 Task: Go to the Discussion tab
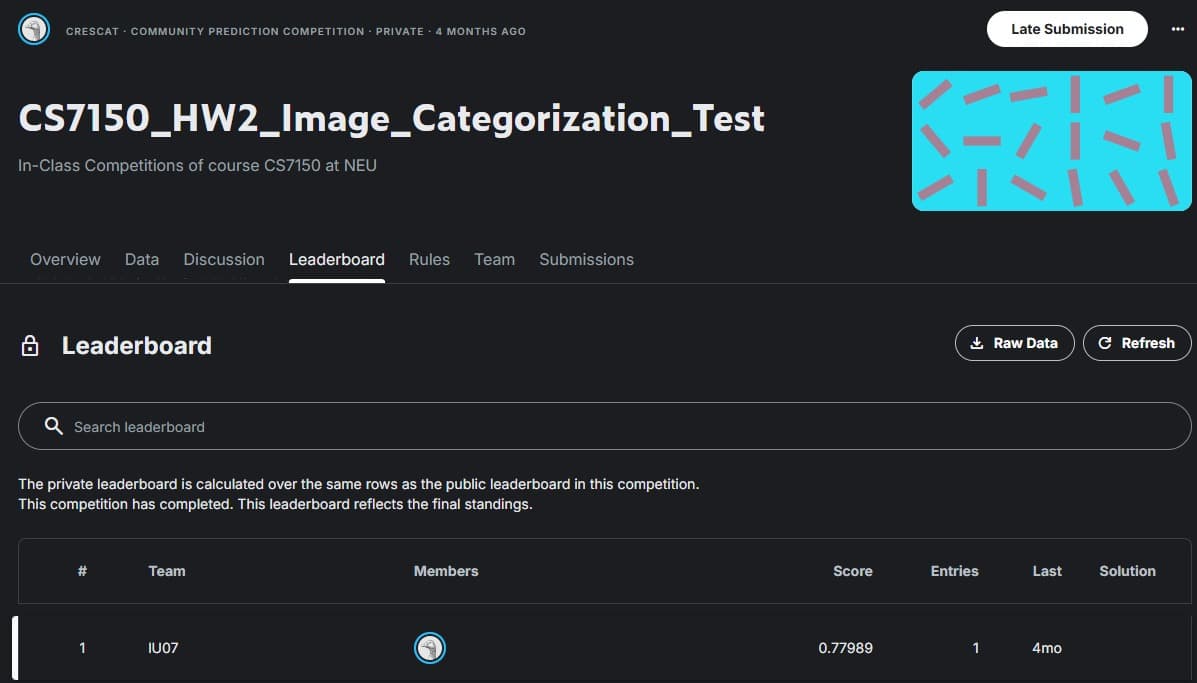pyautogui.click(x=224, y=259)
